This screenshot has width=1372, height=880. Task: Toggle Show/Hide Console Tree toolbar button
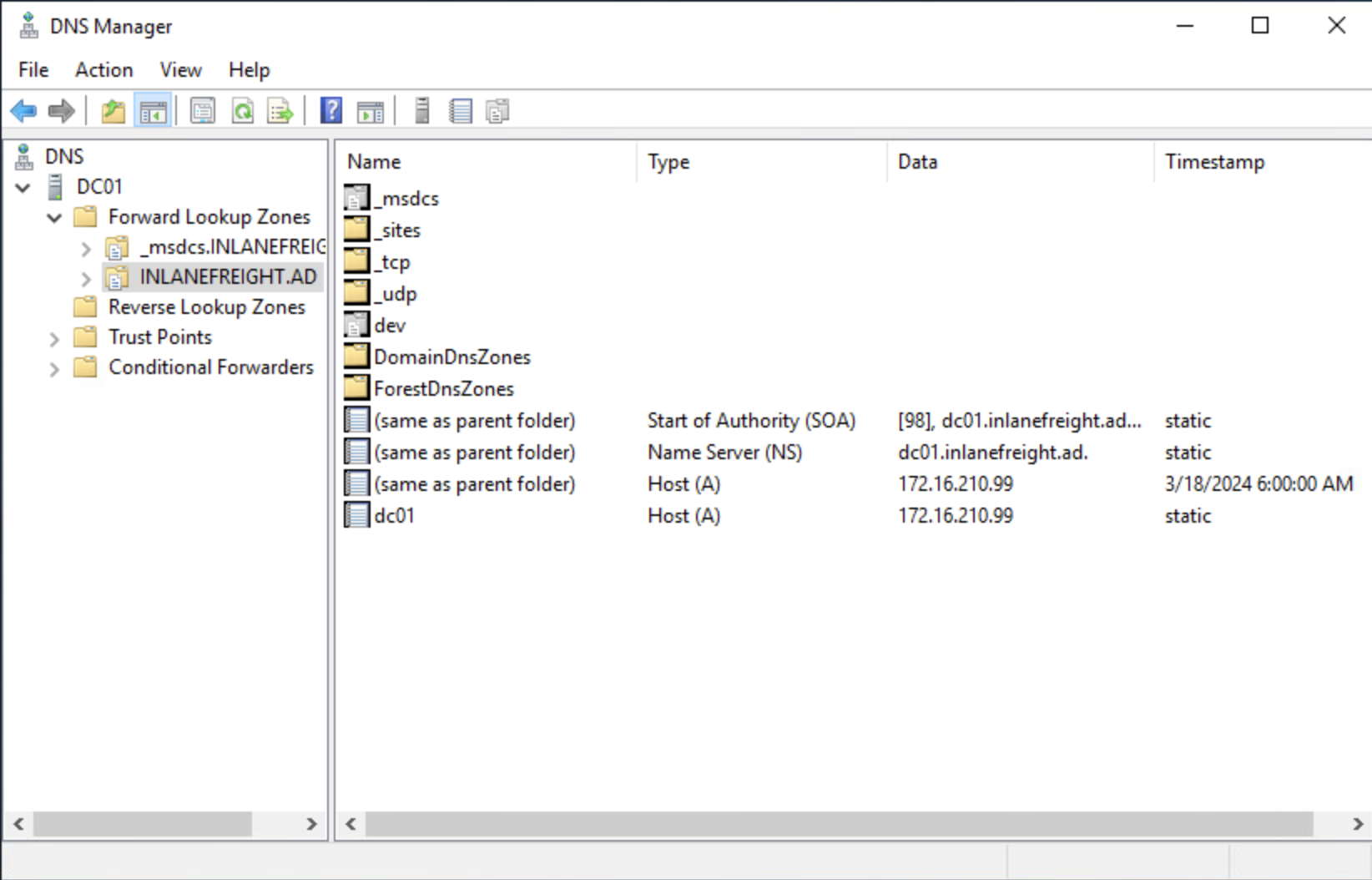[153, 111]
